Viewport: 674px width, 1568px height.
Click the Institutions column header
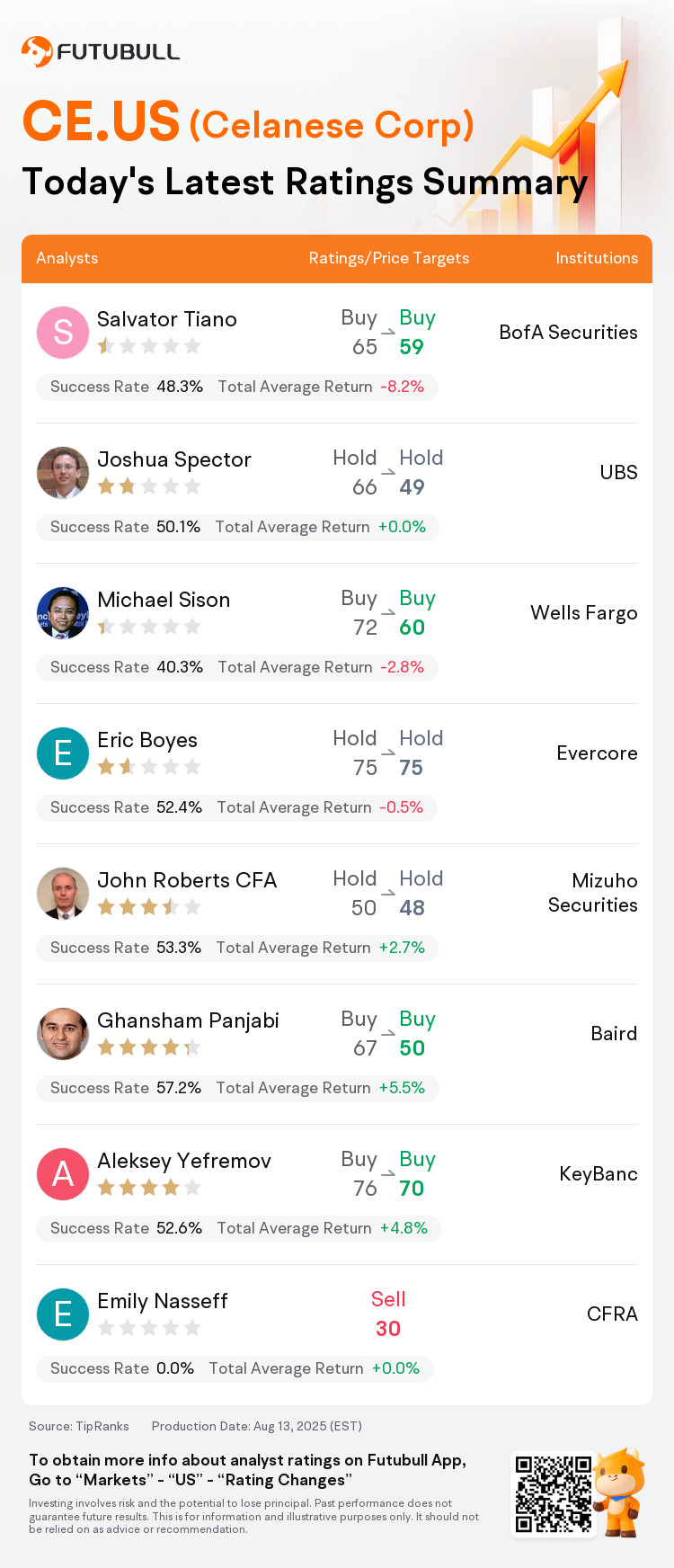coord(597,258)
